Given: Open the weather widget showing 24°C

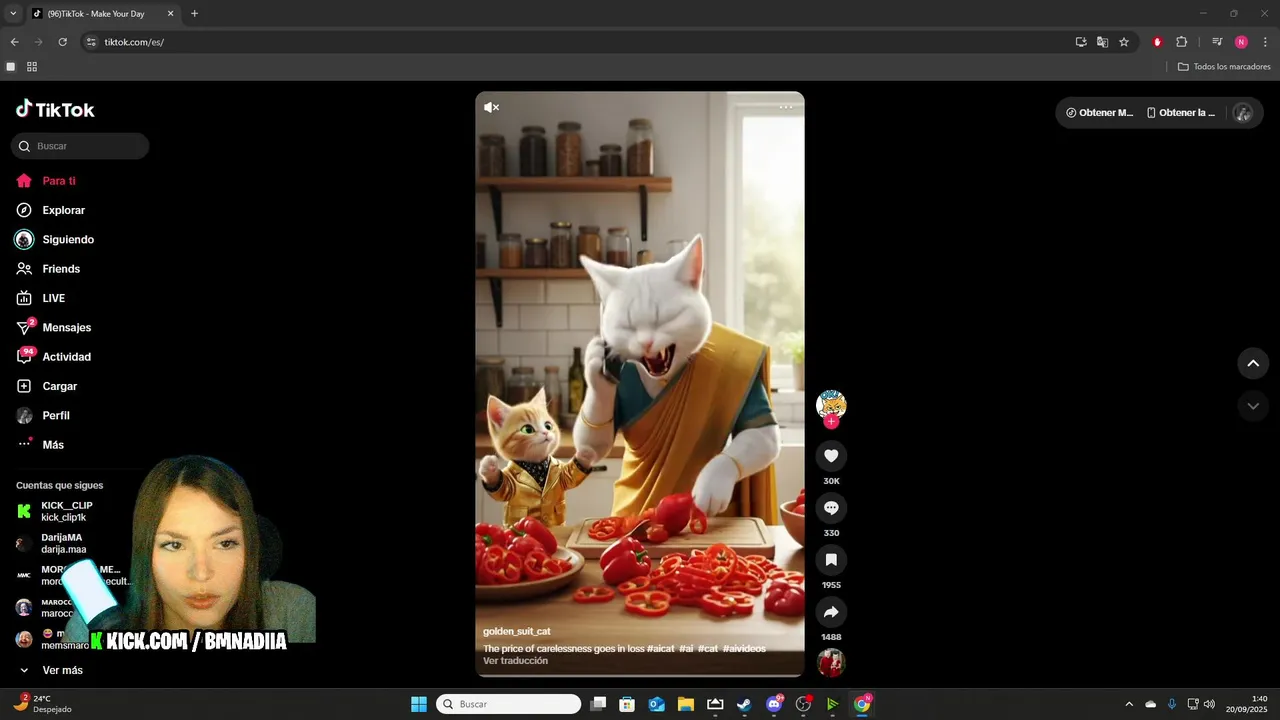Looking at the screenshot, I should coord(44,704).
